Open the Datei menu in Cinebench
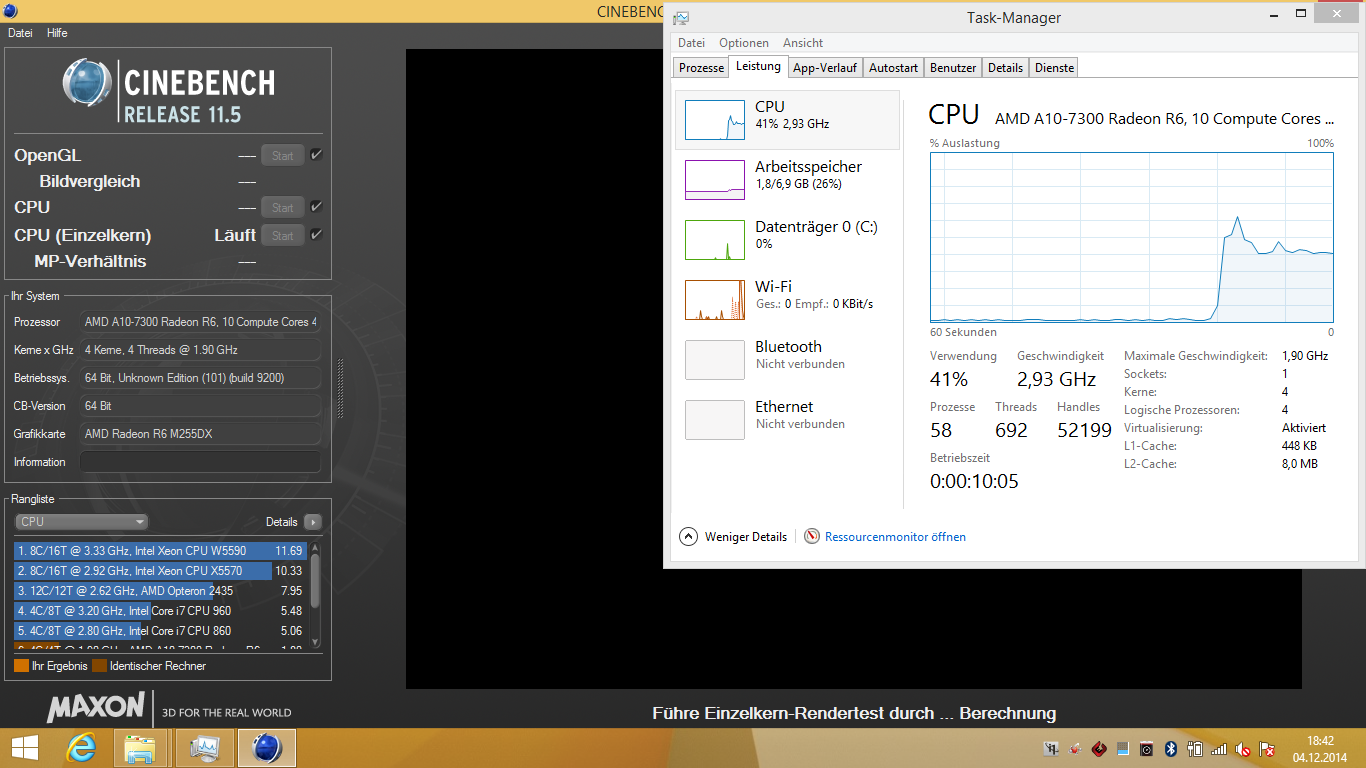Screen dimensions: 1366x768 (x=20, y=33)
